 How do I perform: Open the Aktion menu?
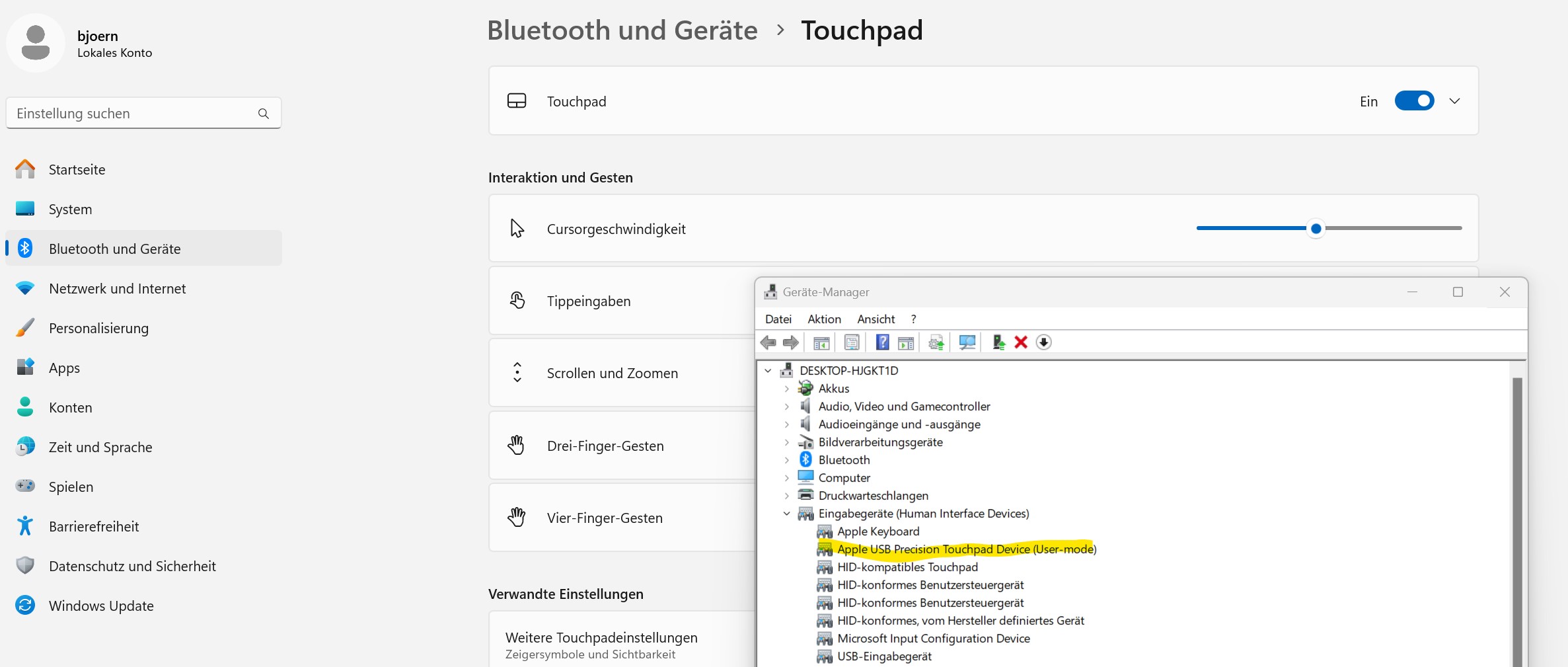click(x=824, y=319)
